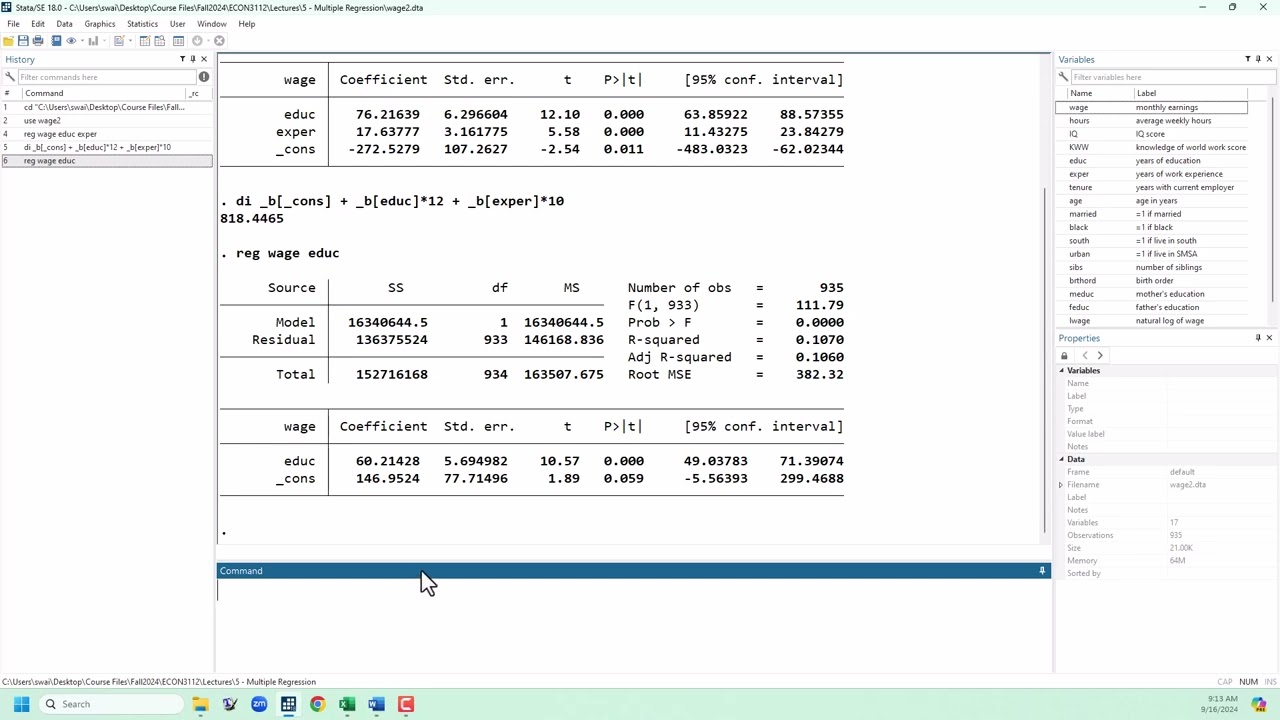Open dropdown arrow next to Viewer icon
This screenshot has height=720, width=1280.
coord(82,41)
